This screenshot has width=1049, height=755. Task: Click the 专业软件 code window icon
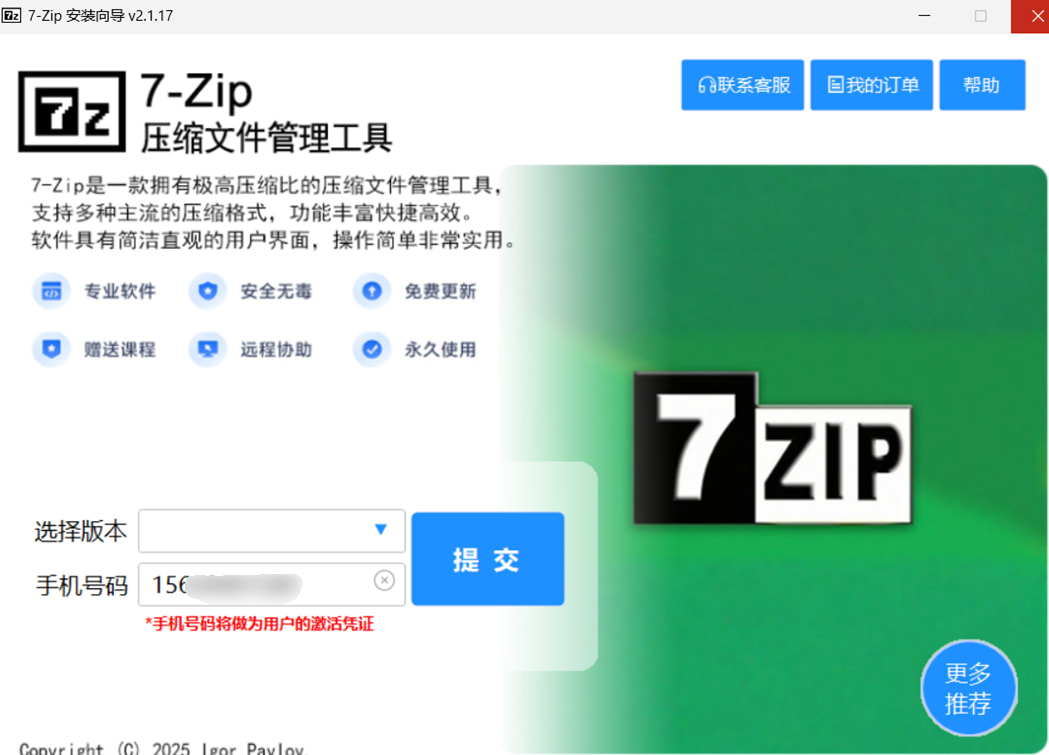(x=52, y=292)
